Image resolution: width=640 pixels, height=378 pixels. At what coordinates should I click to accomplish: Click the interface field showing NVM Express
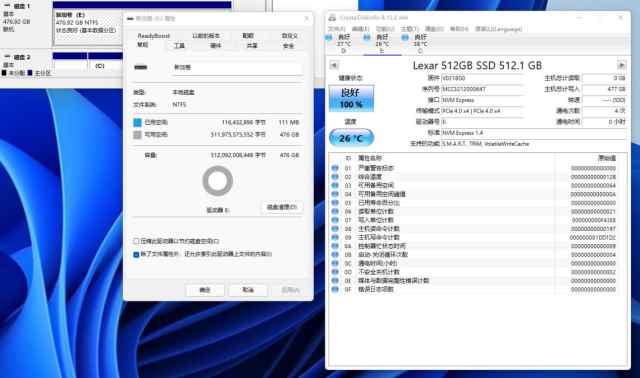pos(482,100)
